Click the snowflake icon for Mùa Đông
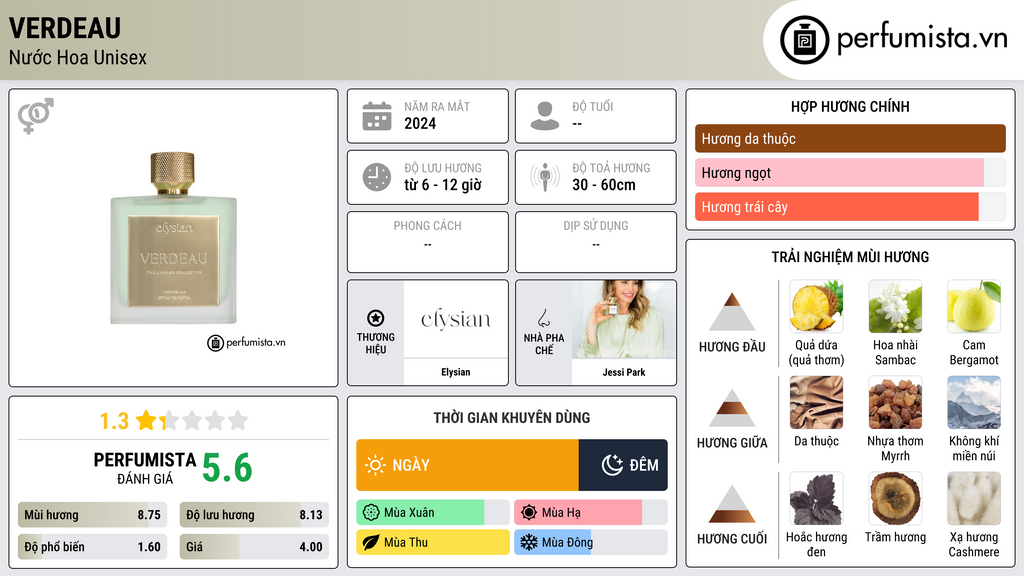The image size is (1024, 576). click(529, 542)
